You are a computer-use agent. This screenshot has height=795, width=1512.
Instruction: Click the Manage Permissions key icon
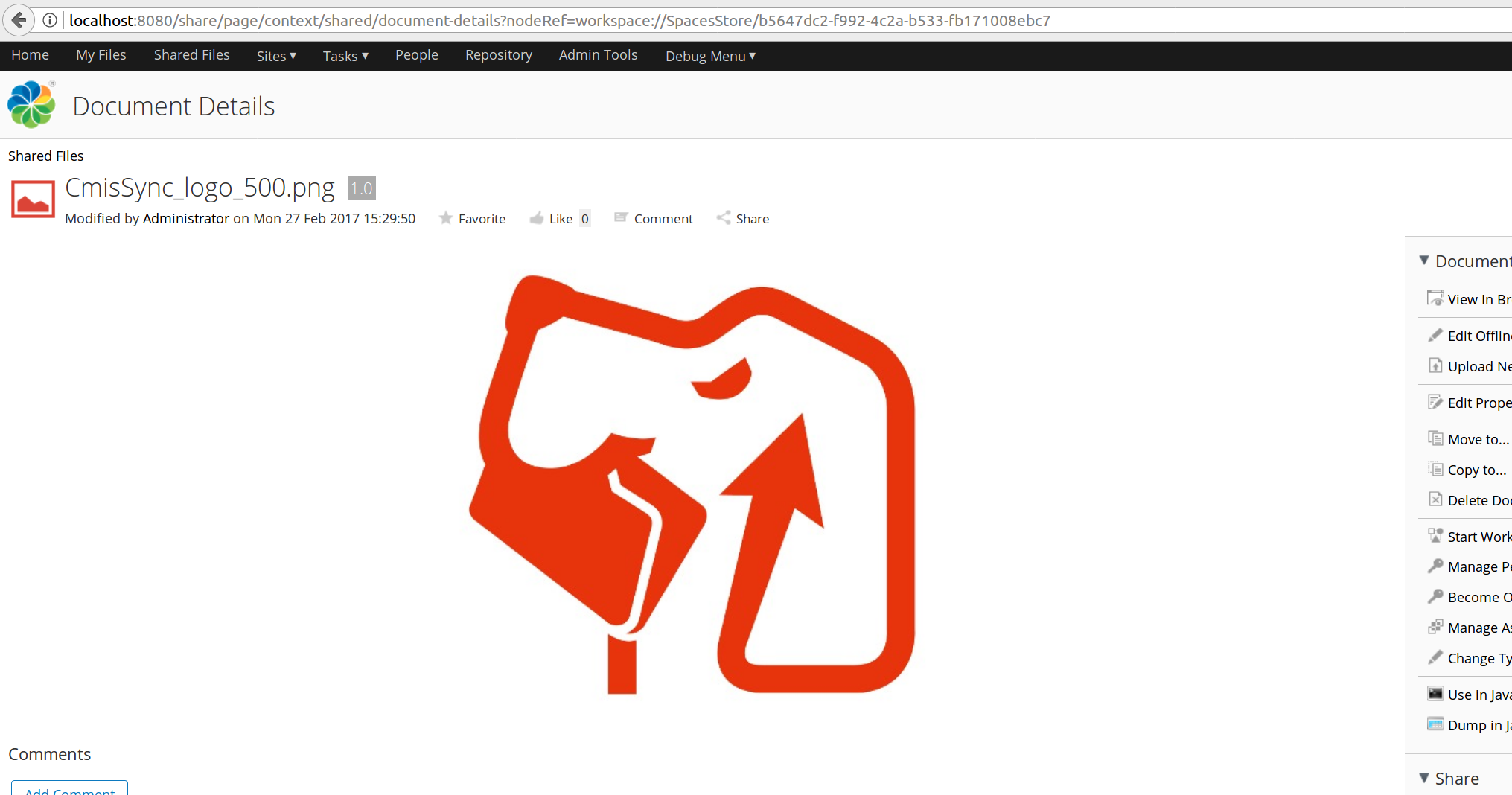(1435, 566)
